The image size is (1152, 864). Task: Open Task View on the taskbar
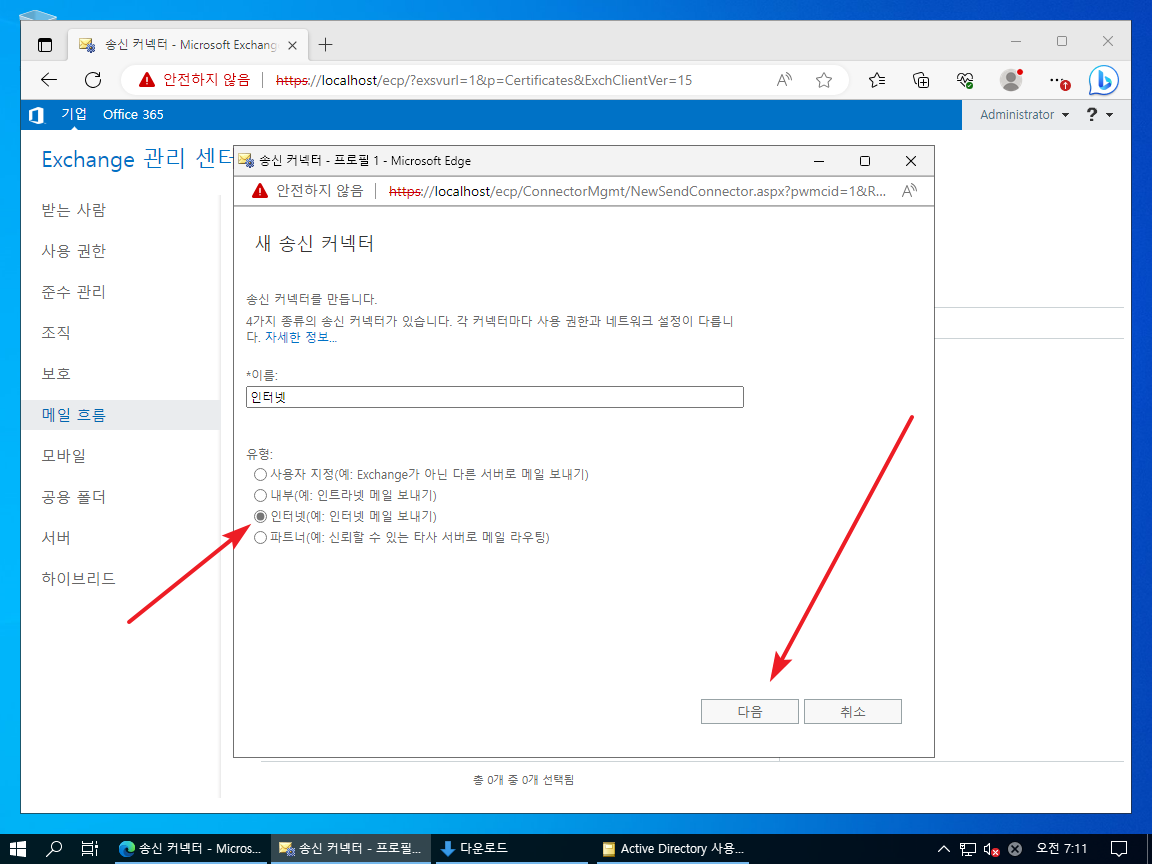tap(90, 849)
